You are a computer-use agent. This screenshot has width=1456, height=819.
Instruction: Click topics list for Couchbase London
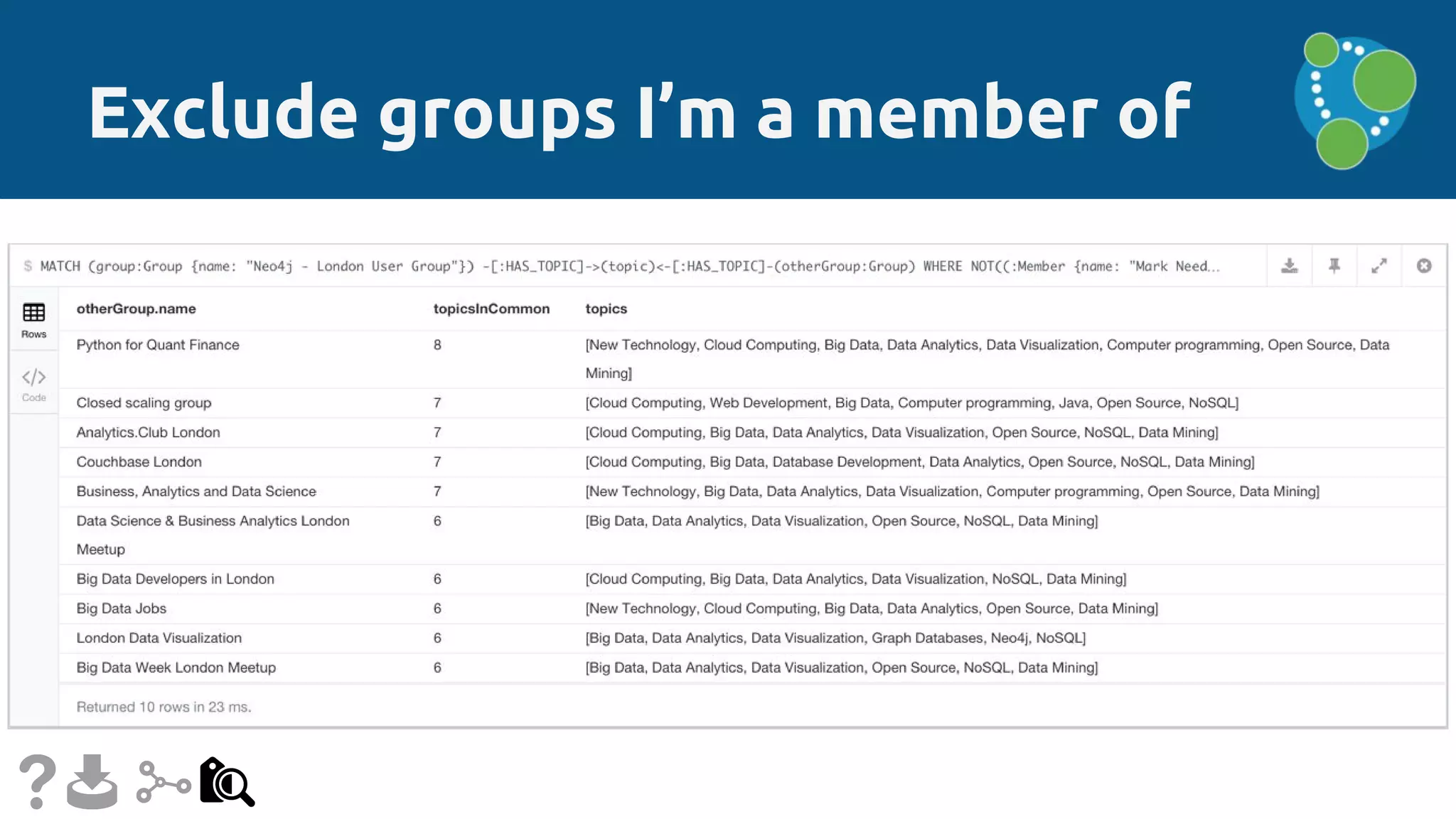point(920,462)
